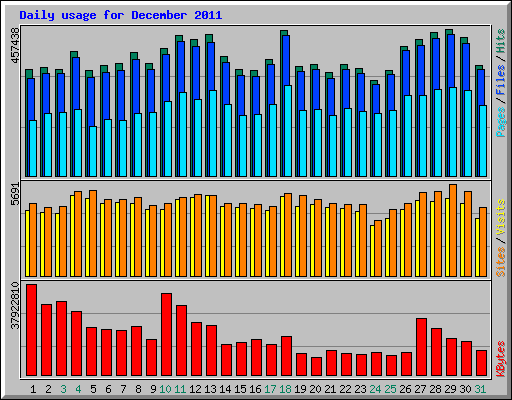Click the red KBytes legend label
Image resolution: width=512 pixels, height=400 pixels.
tap(501, 359)
